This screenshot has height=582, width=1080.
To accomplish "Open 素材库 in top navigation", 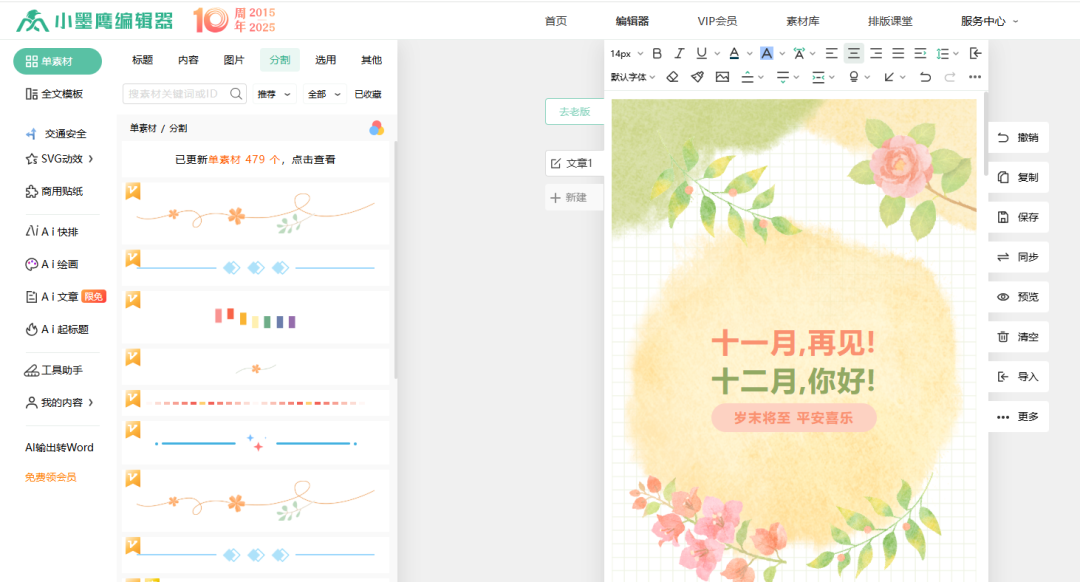I will pyautogui.click(x=803, y=21).
